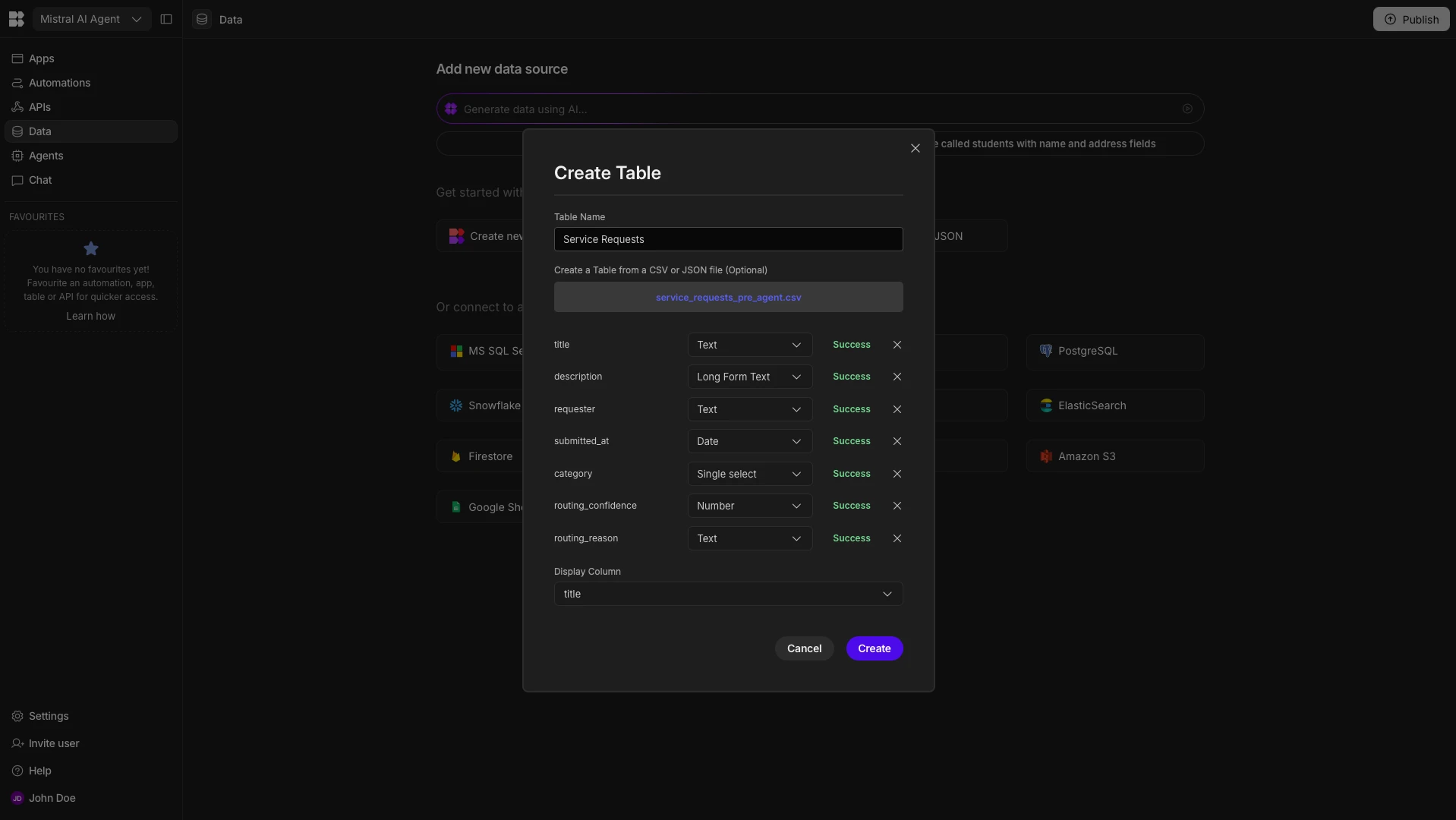
Task: Click the AI generate sparkle icon
Action: 451,109
